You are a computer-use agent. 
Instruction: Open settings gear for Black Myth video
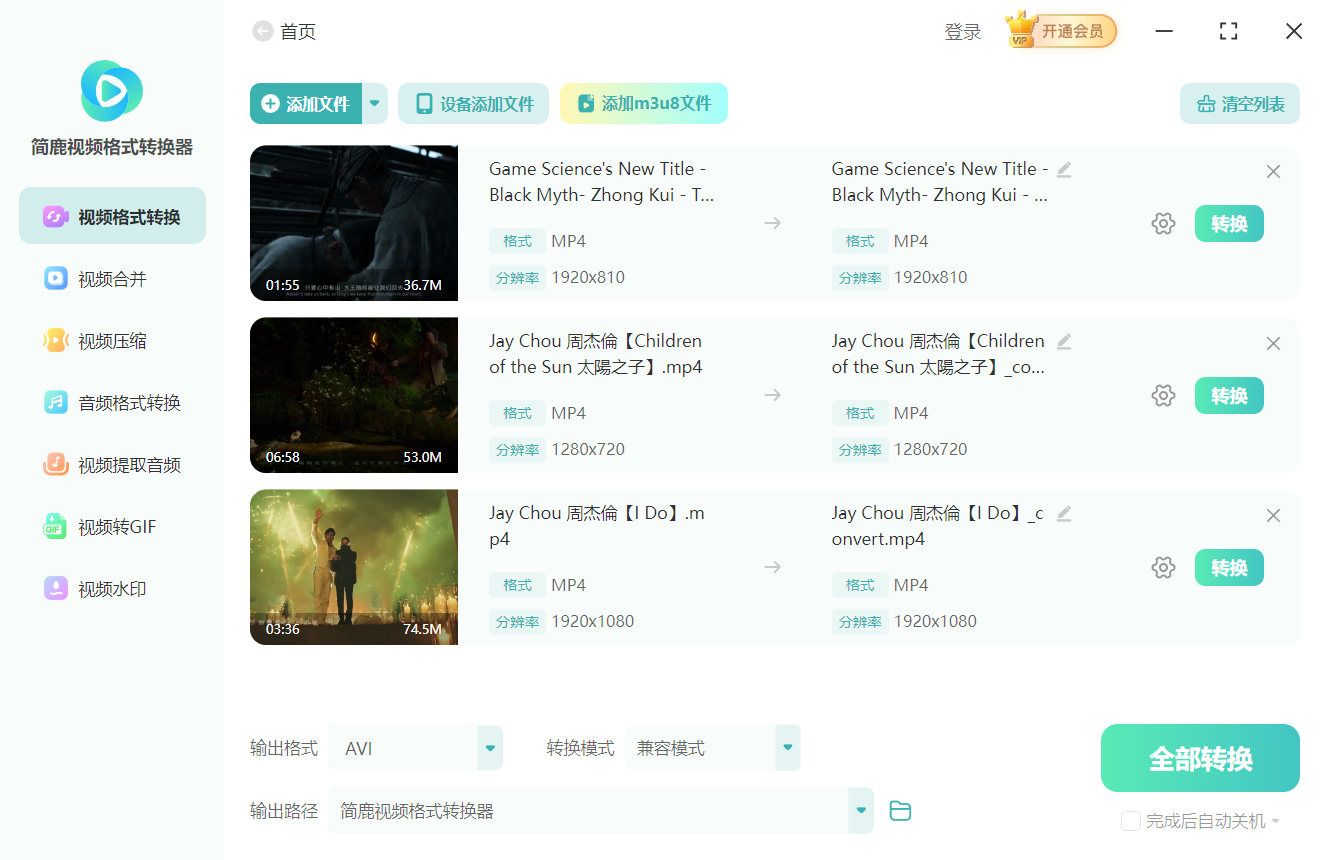coord(1163,224)
